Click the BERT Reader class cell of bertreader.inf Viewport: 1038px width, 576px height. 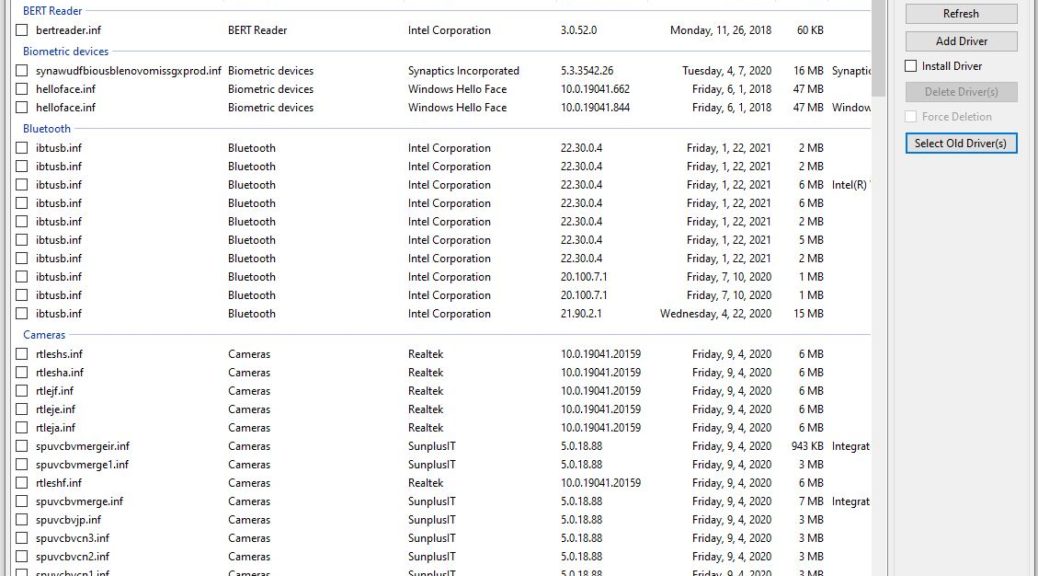[x=258, y=30]
